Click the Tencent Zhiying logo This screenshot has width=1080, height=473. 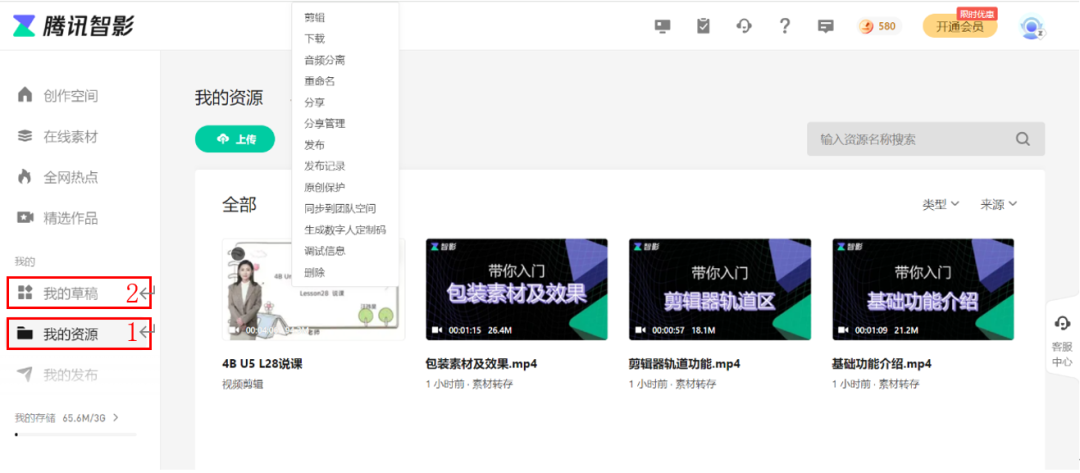(73, 26)
